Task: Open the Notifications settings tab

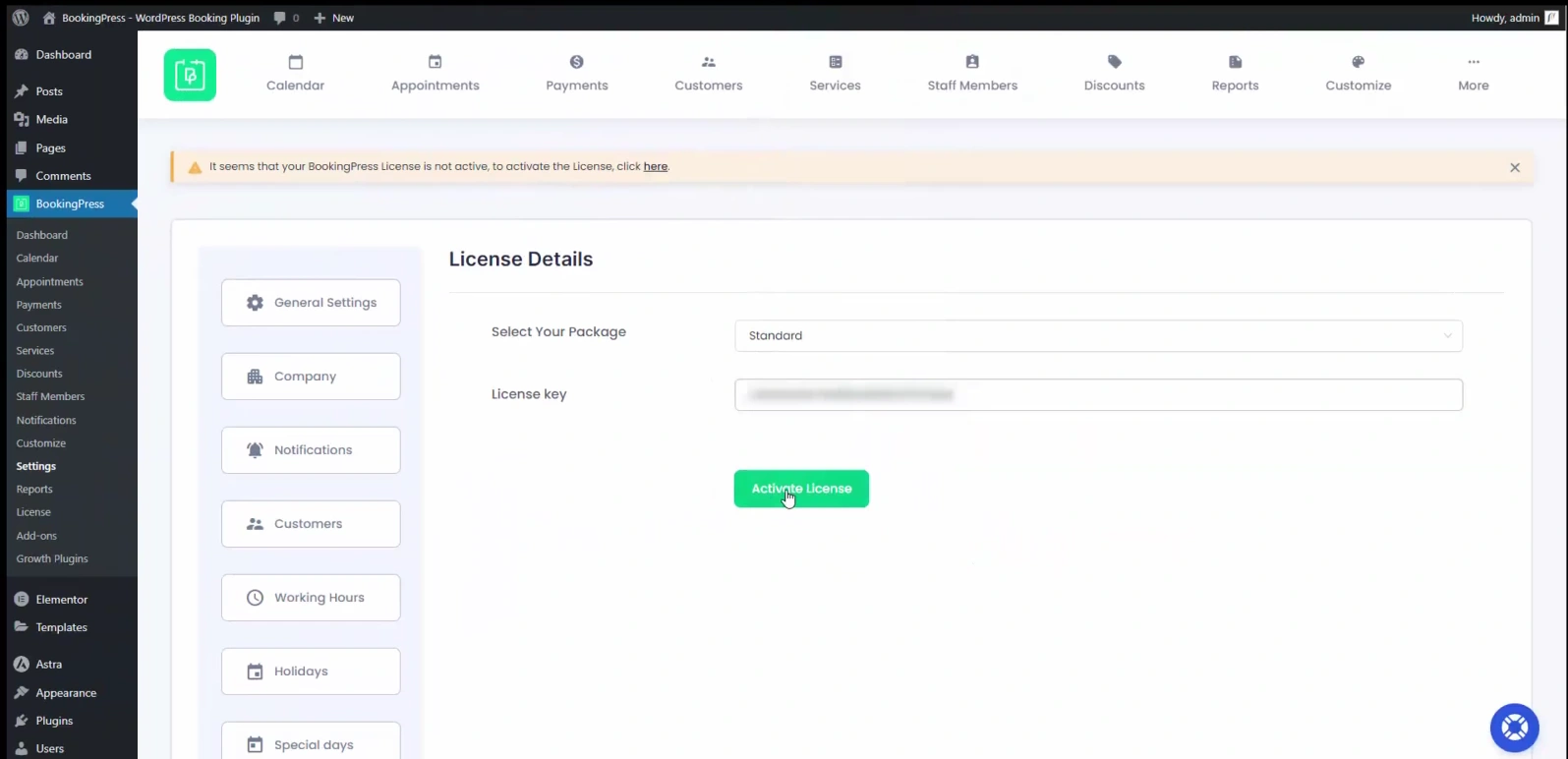Action: [311, 450]
